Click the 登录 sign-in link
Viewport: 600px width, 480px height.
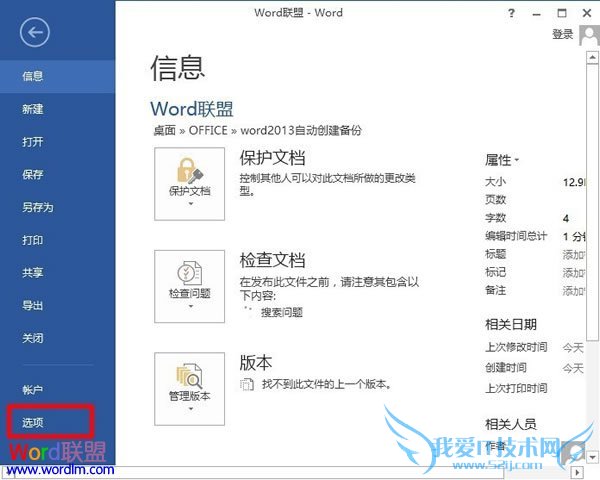[562, 35]
